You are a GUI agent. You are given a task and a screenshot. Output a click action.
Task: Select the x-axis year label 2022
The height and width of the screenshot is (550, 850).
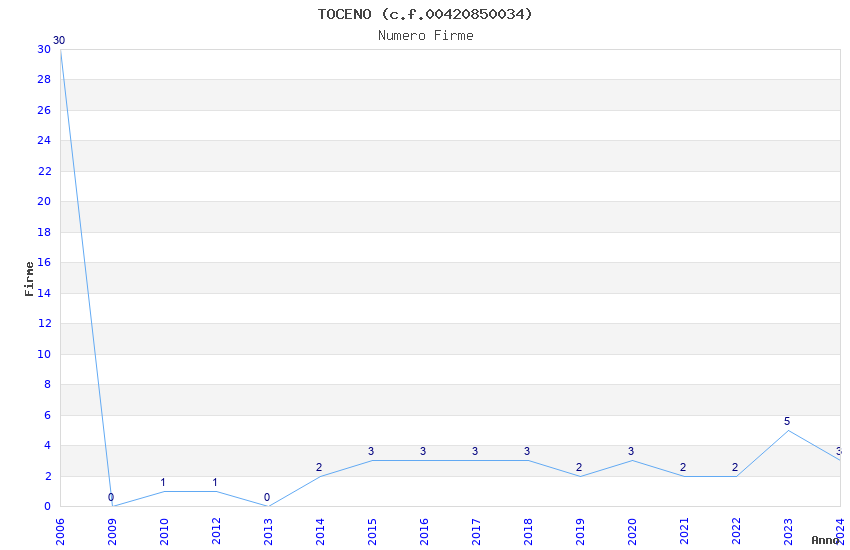[737, 531]
